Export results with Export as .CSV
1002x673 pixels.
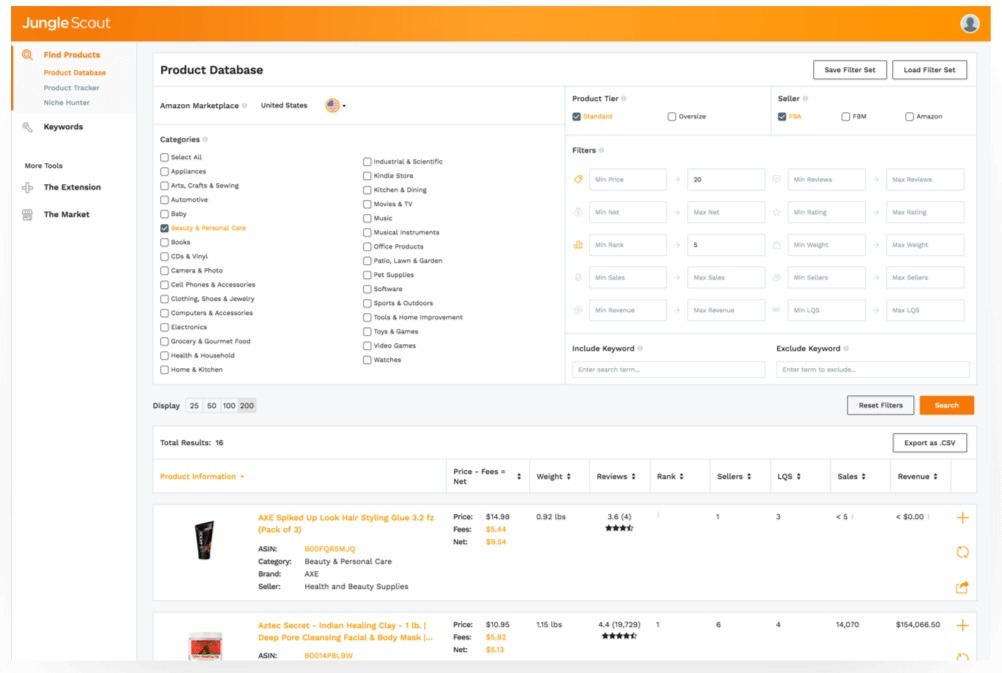(930, 443)
